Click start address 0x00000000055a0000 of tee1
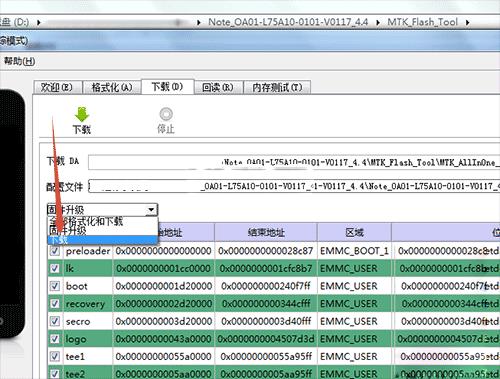Viewport: 500px width, 379px height. [x=164, y=357]
